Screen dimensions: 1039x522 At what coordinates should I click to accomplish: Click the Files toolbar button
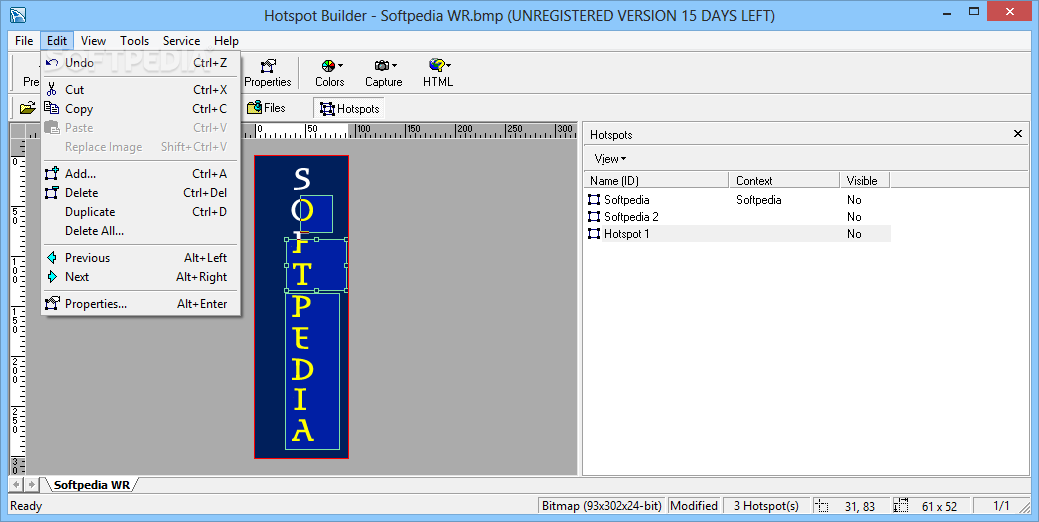click(x=266, y=108)
